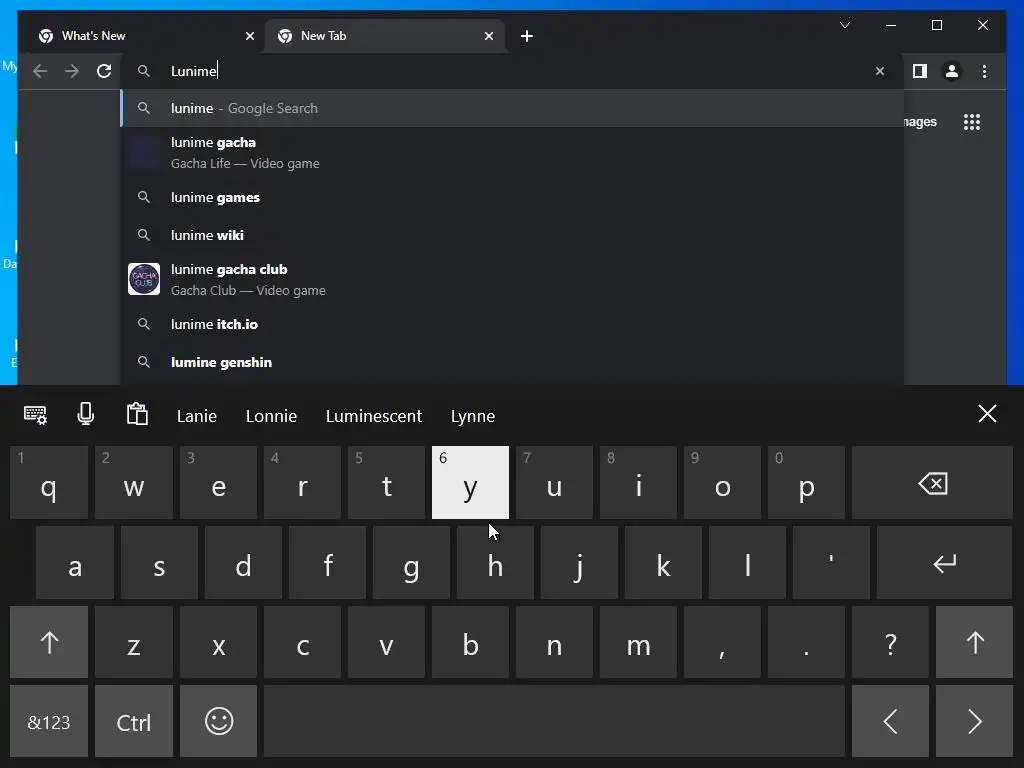
Task: Click the browser forward arrow
Action: pyautogui.click(x=72, y=71)
